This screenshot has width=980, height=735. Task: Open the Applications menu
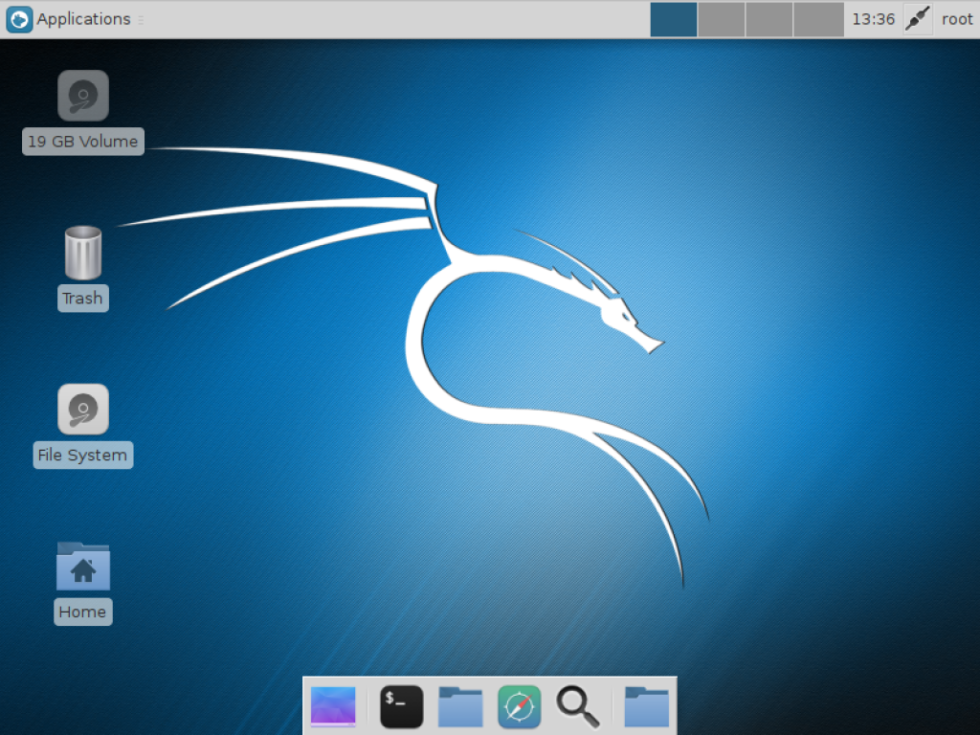click(x=84, y=18)
